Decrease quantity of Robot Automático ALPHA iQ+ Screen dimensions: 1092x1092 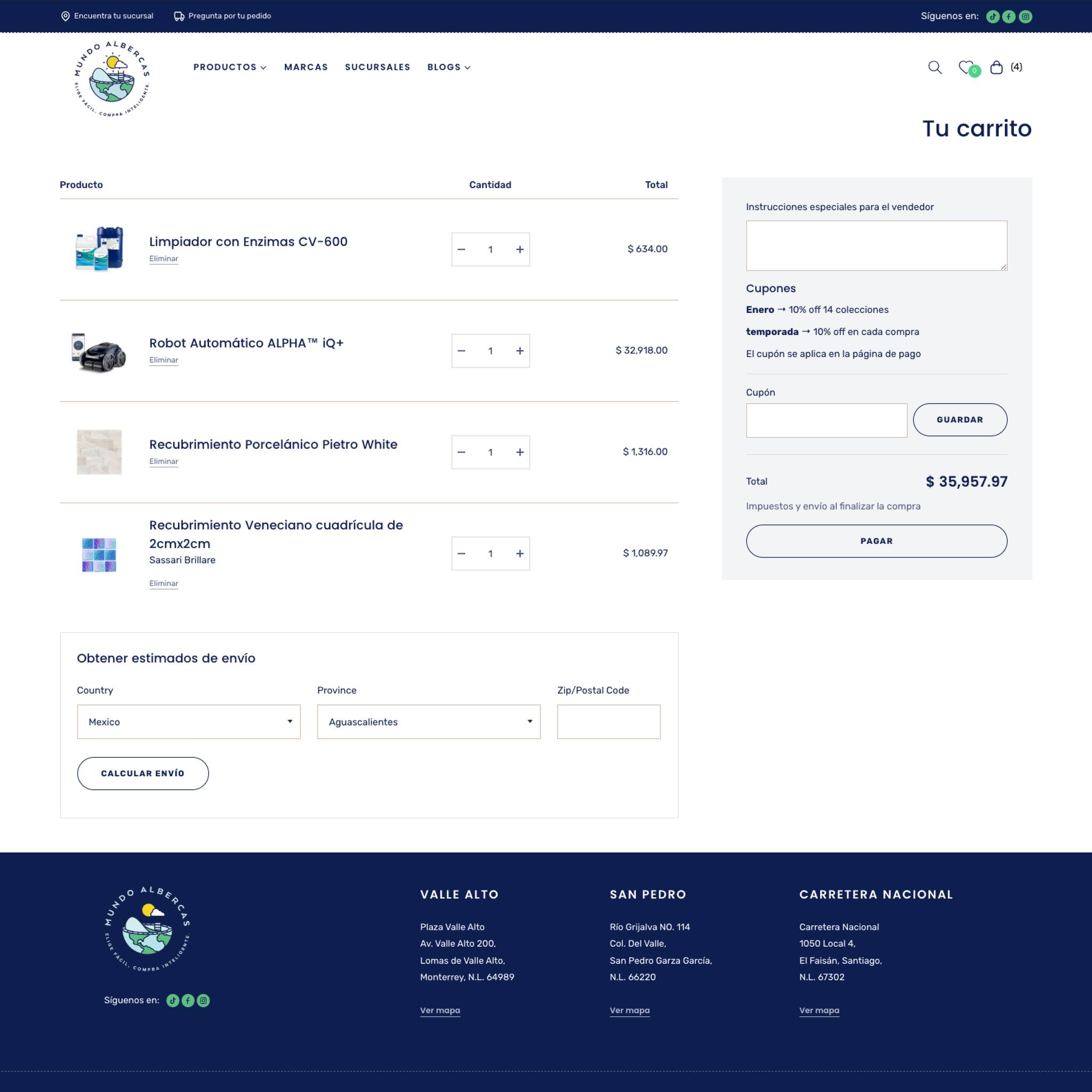[x=461, y=351]
